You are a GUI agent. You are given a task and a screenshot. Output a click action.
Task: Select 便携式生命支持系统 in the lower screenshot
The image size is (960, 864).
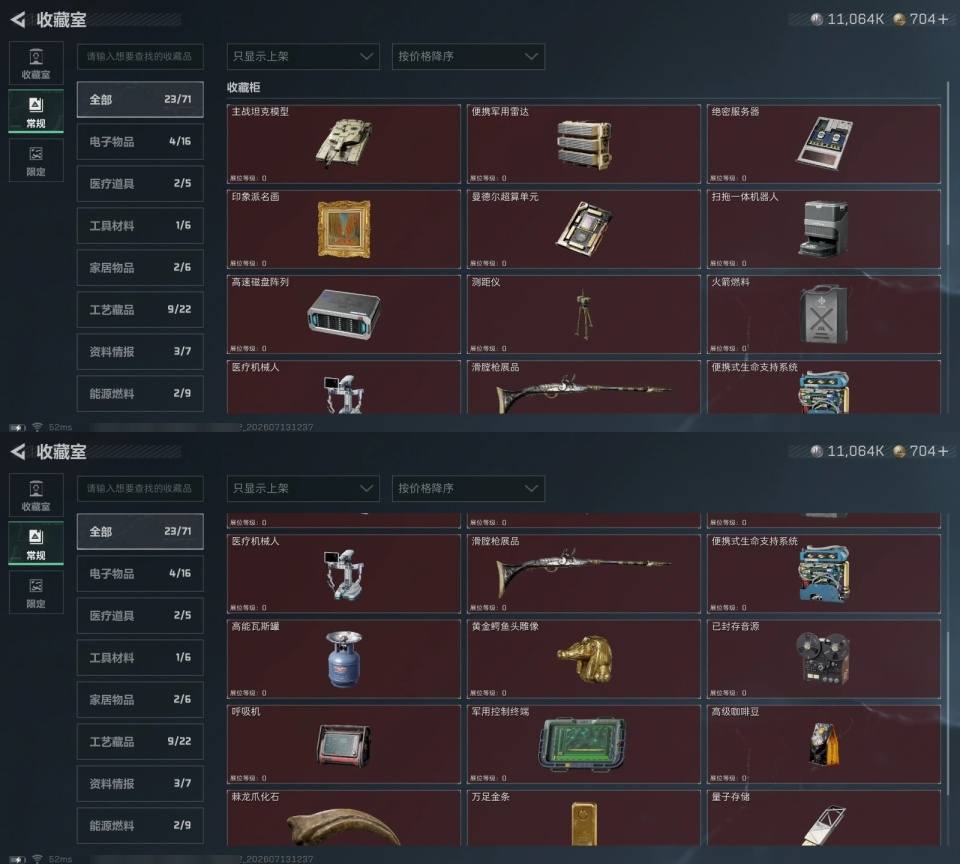click(x=823, y=574)
